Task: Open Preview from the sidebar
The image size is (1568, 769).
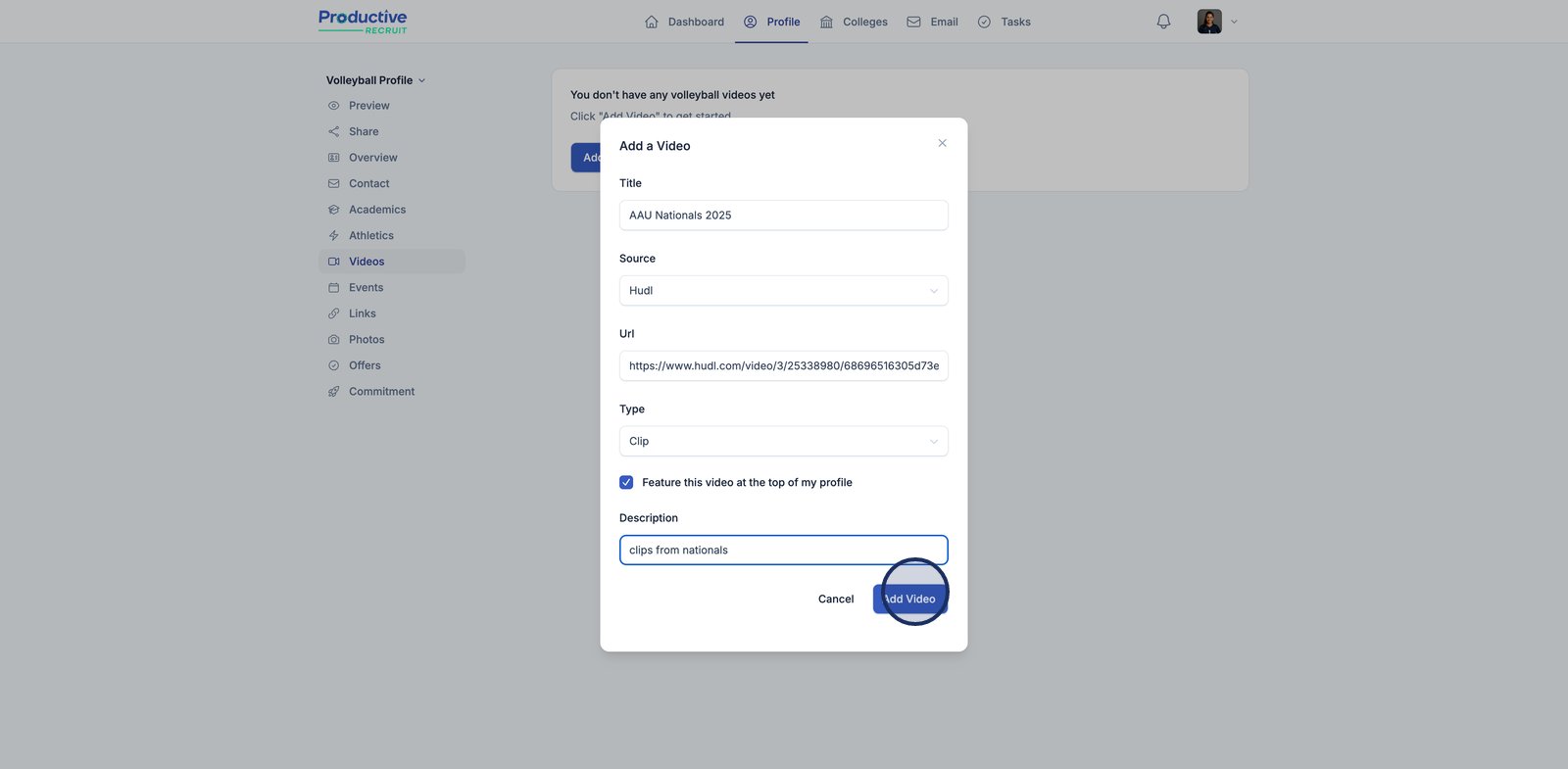Action: pos(368,106)
